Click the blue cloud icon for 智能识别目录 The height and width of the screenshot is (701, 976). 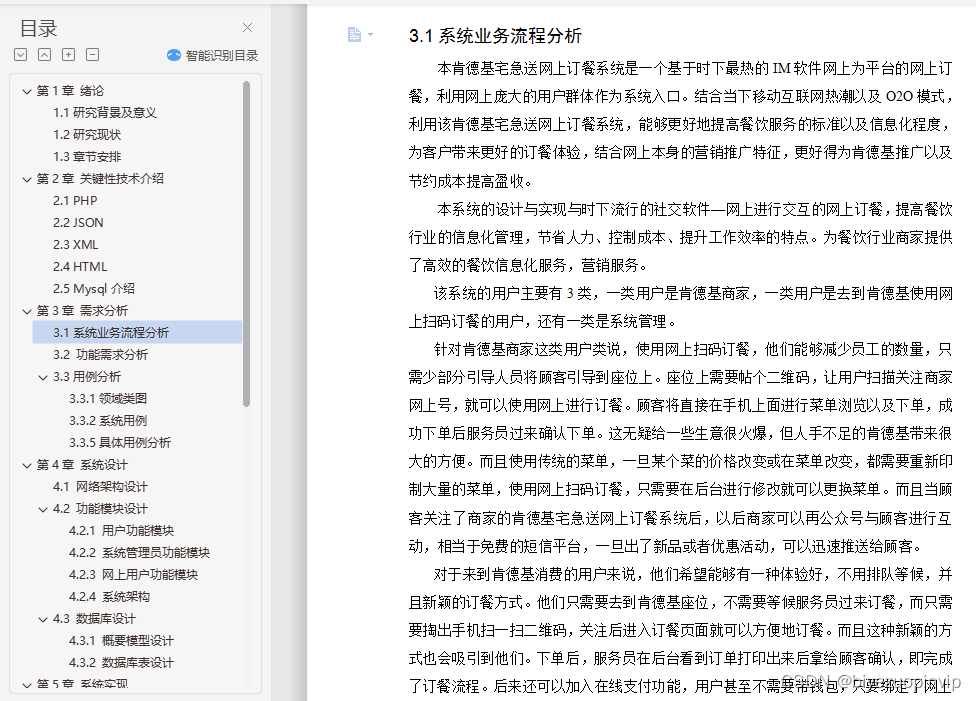click(x=174, y=55)
